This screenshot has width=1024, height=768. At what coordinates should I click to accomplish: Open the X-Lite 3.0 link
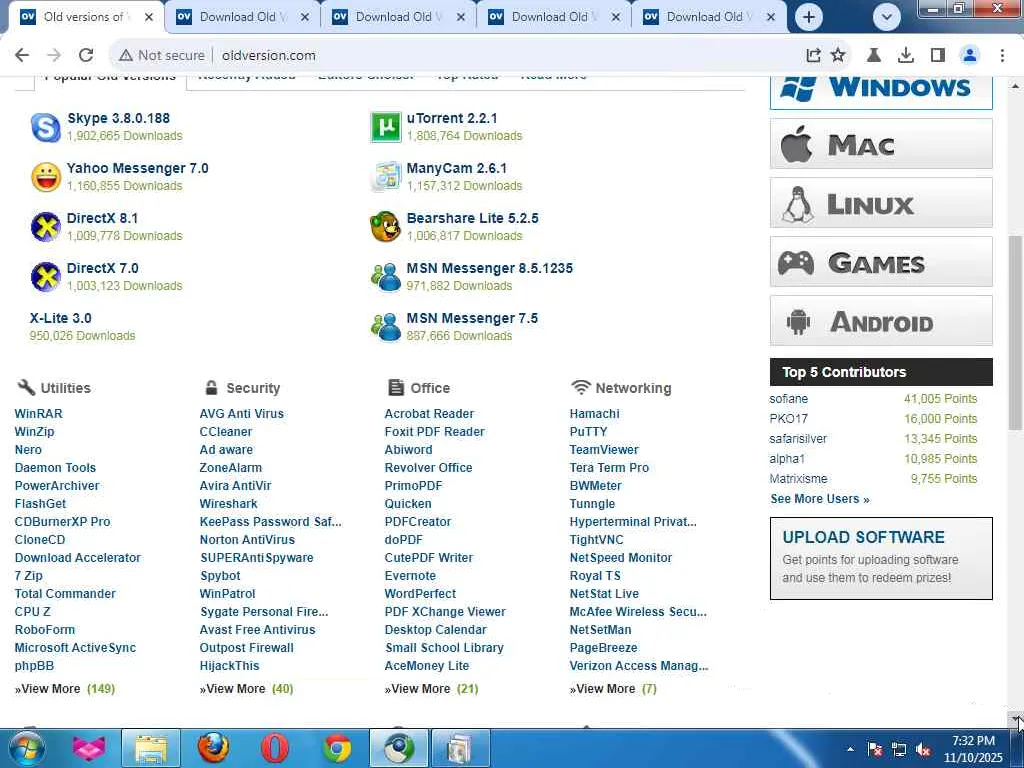pos(60,318)
